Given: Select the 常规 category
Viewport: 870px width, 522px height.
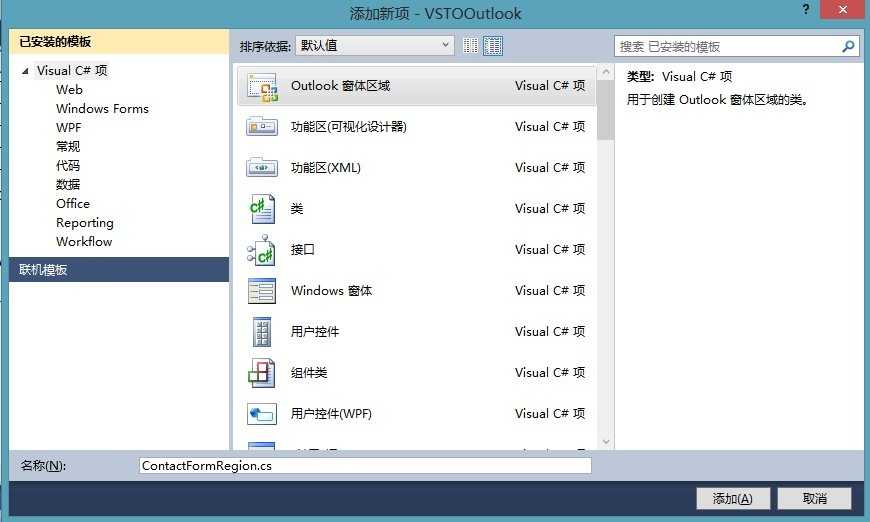Looking at the screenshot, I should tap(68, 146).
